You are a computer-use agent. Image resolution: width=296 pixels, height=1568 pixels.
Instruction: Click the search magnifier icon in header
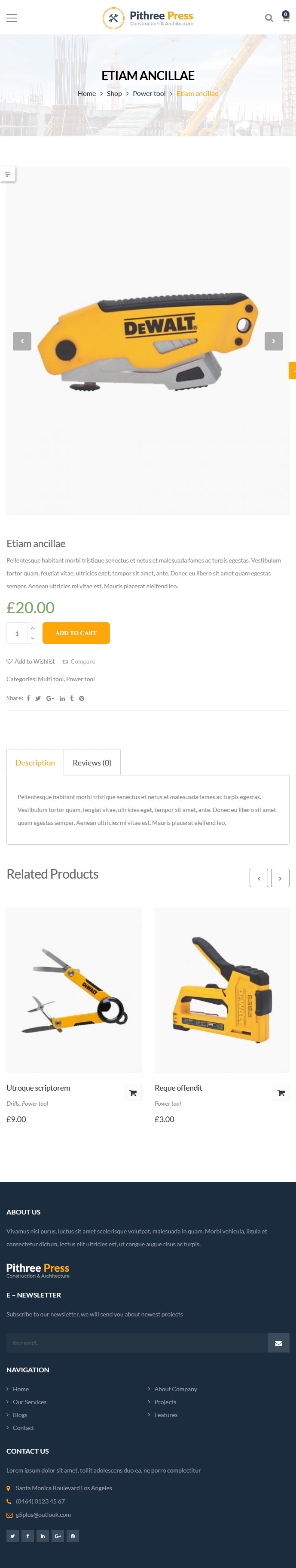[x=269, y=18]
